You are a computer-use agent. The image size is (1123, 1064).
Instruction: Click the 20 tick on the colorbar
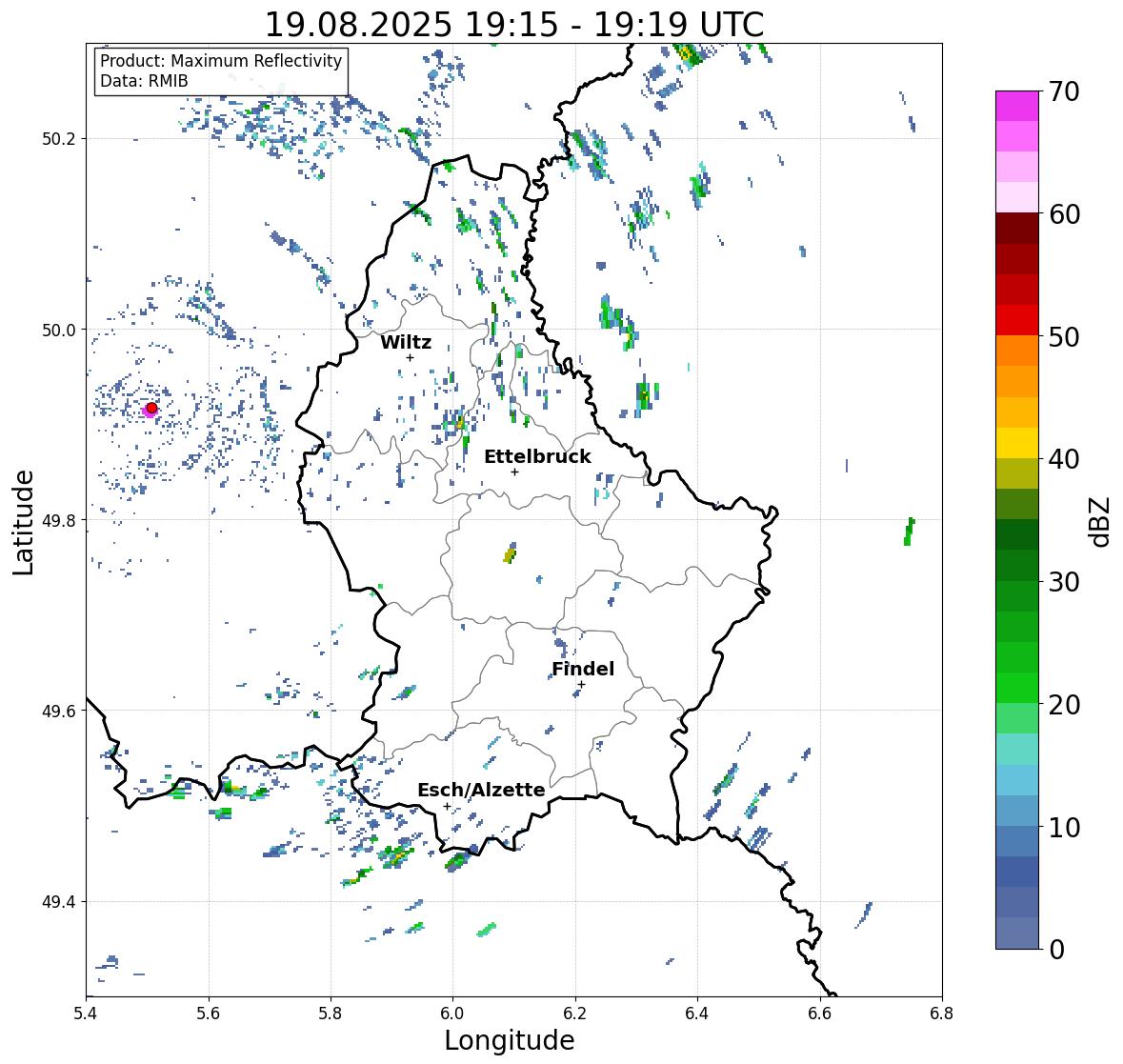pos(1064,705)
